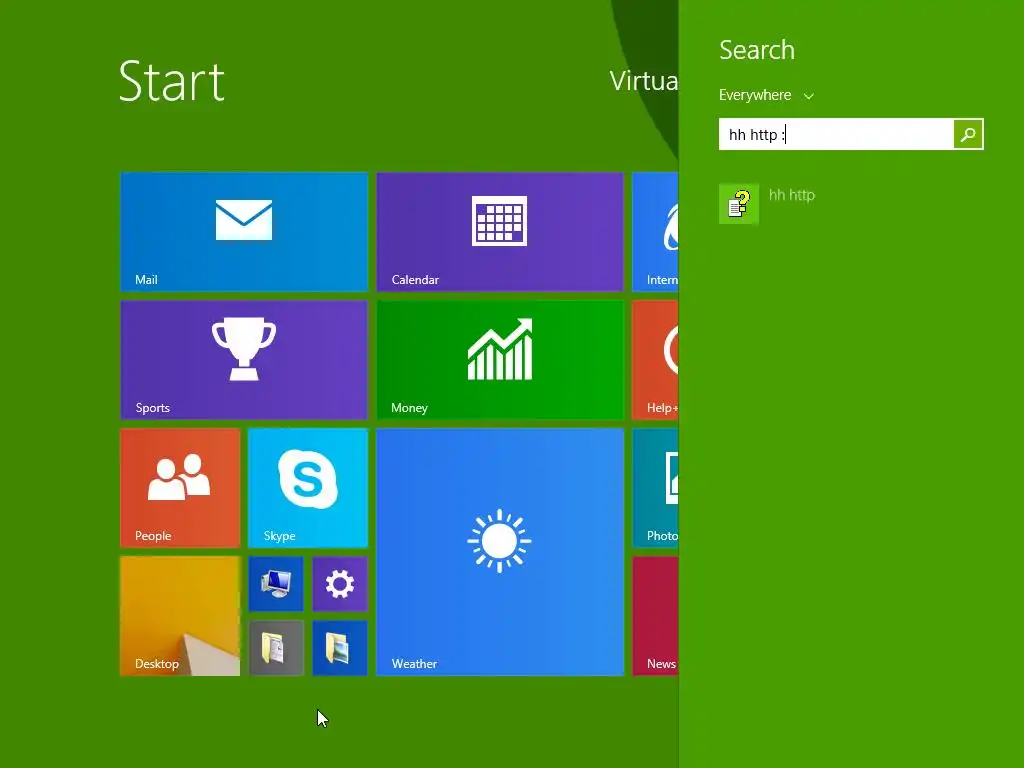Open the People tile
1024x768 pixels.
click(180, 488)
